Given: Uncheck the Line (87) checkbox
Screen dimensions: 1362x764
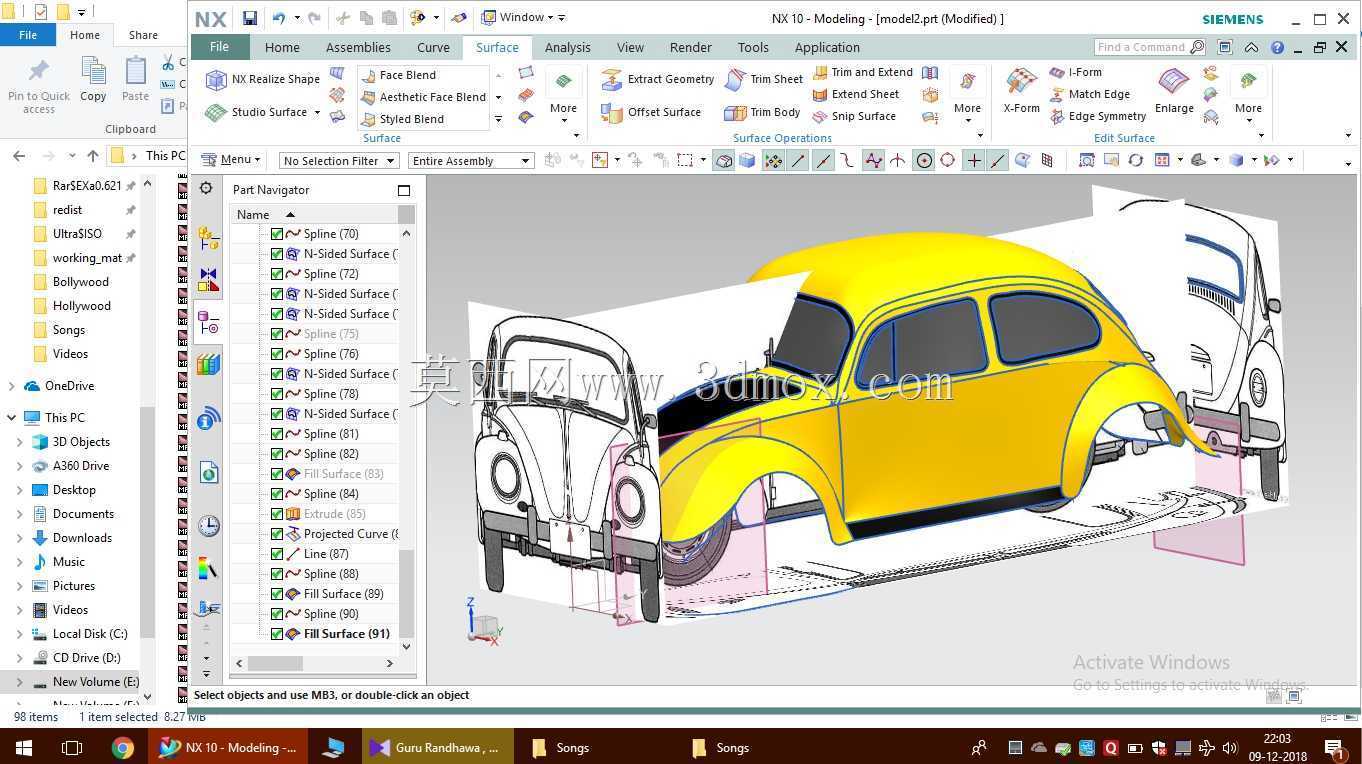Looking at the screenshot, I should click(277, 554).
